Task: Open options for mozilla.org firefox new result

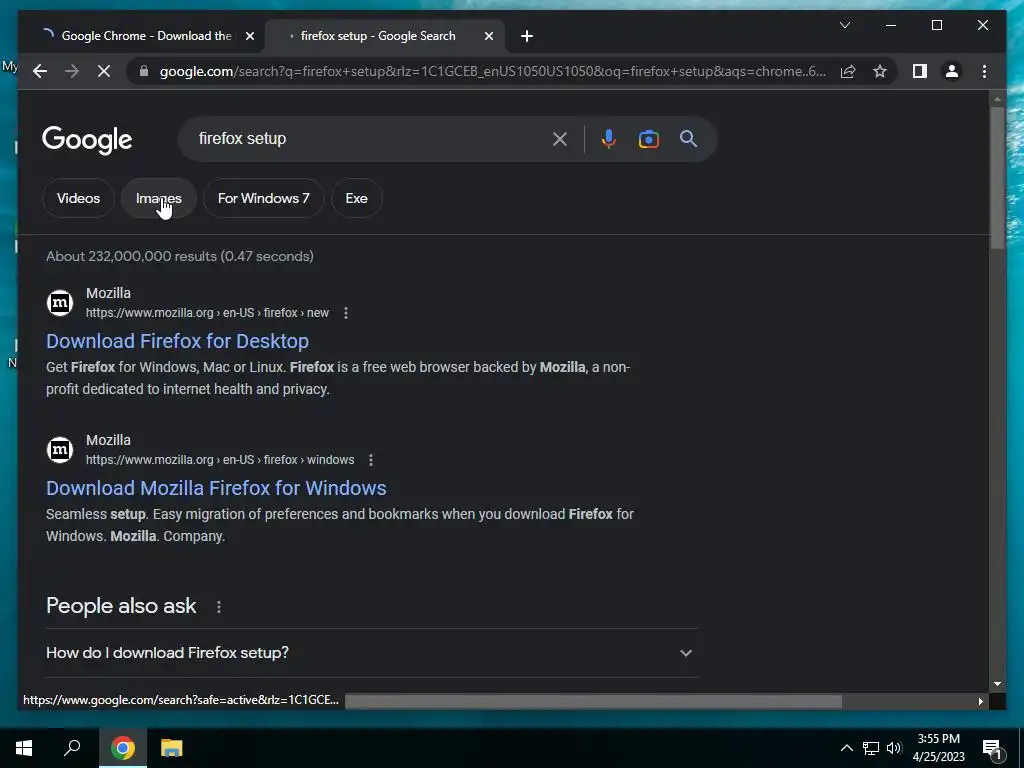Action: coord(346,313)
